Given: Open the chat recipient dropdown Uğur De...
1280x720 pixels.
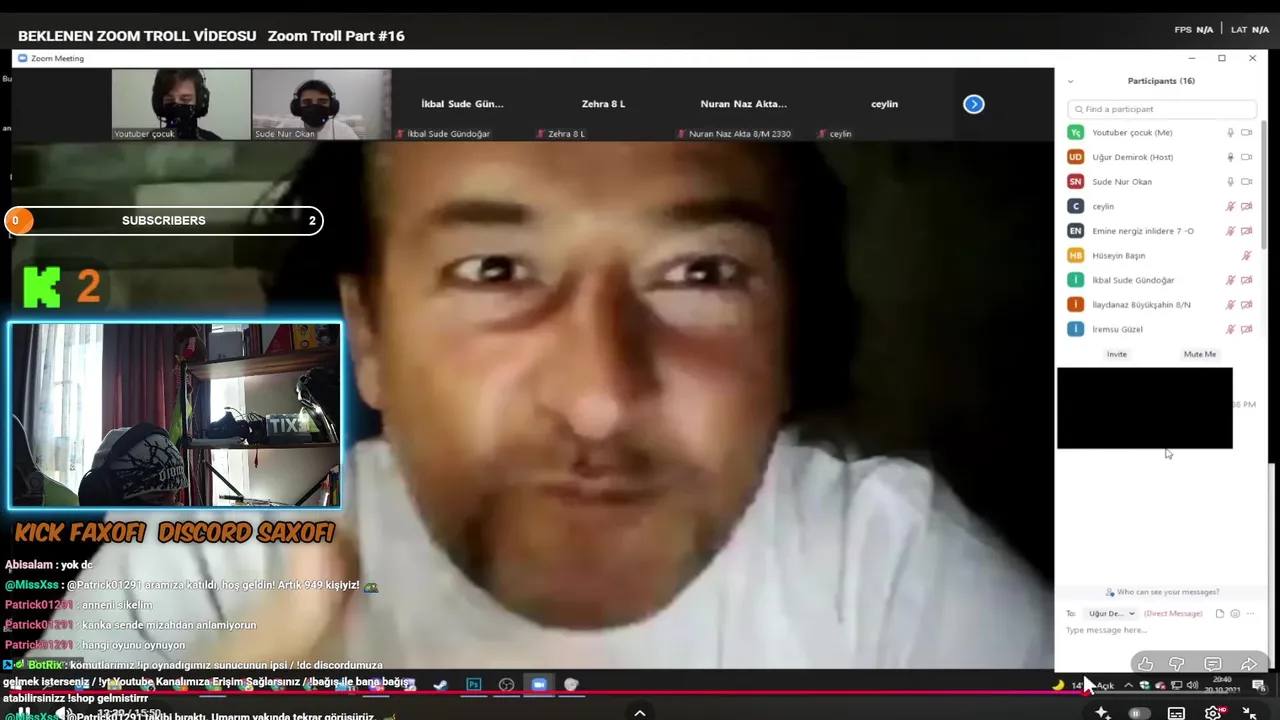Looking at the screenshot, I should coord(1111,613).
